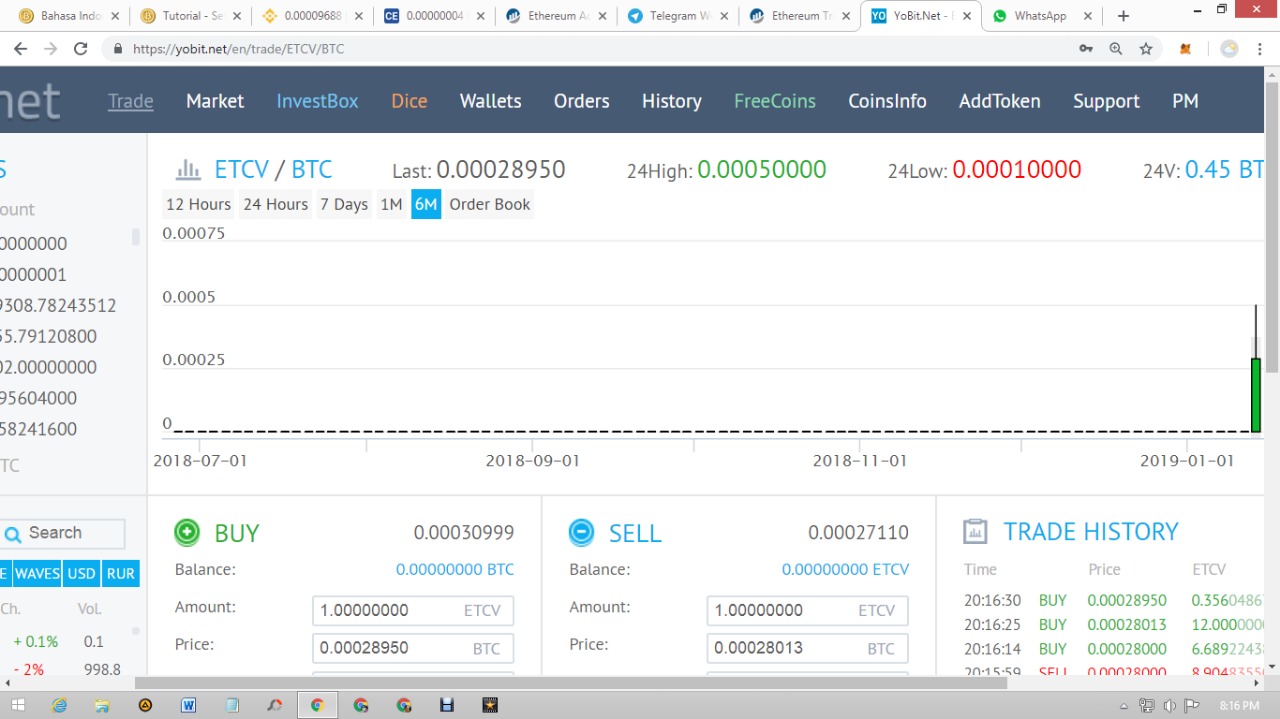1280x719 pixels.
Task: Switch to the first Ethereum tab
Action: click(x=557, y=16)
